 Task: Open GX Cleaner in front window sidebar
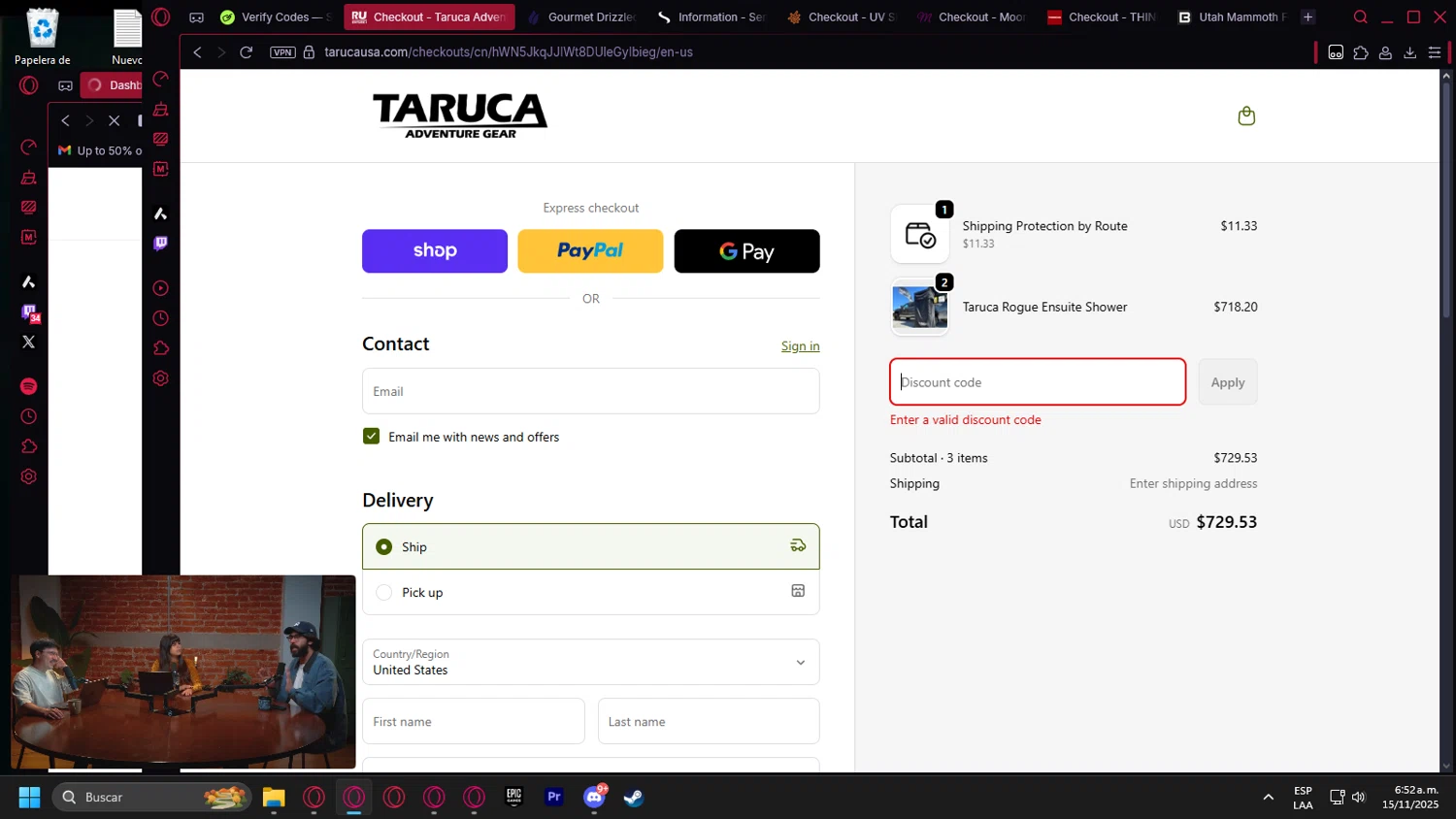pyautogui.click(x=161, y=109)
